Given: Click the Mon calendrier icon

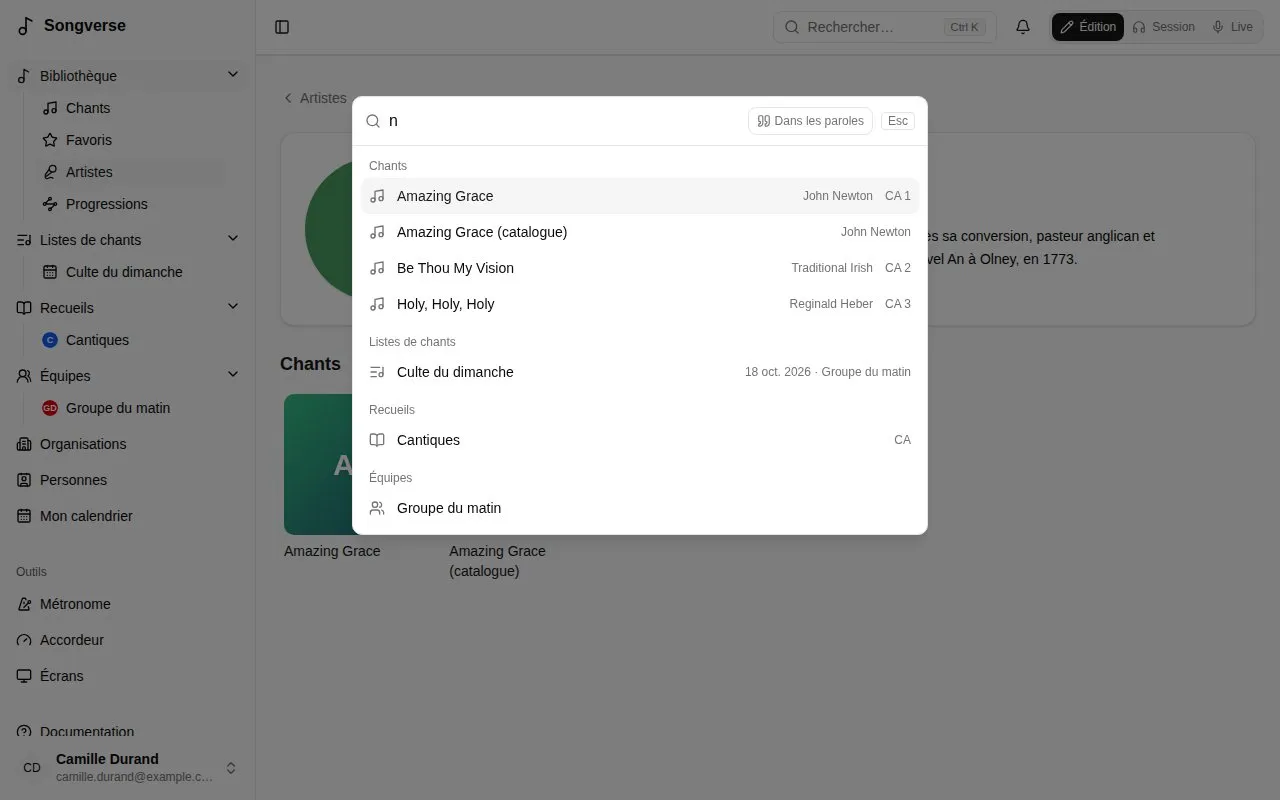Looking at the screenshot, I should point(24,516).
